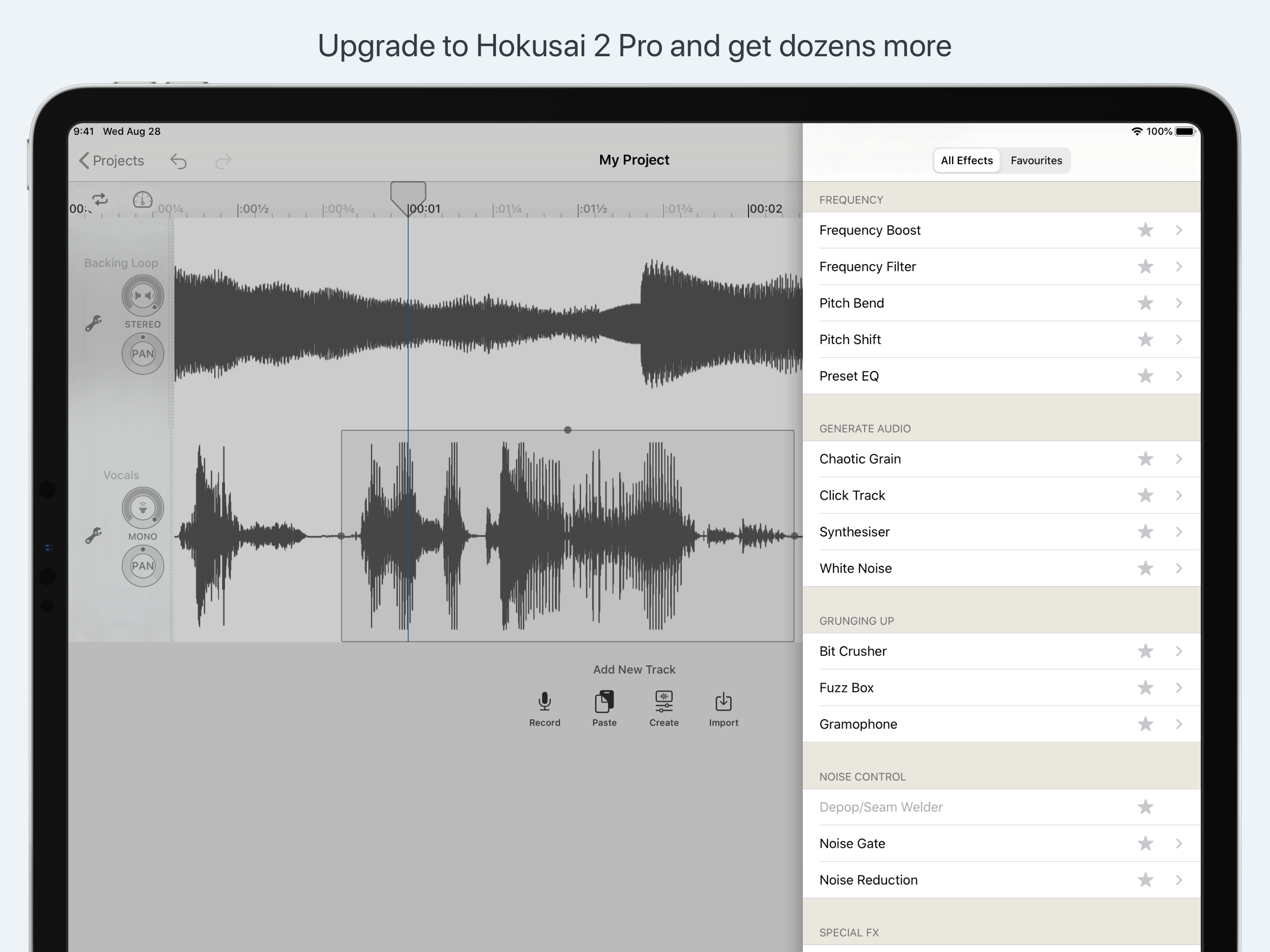Open the metronome timer icon
The image size is (1270, 952).
[x=142, y=199]
